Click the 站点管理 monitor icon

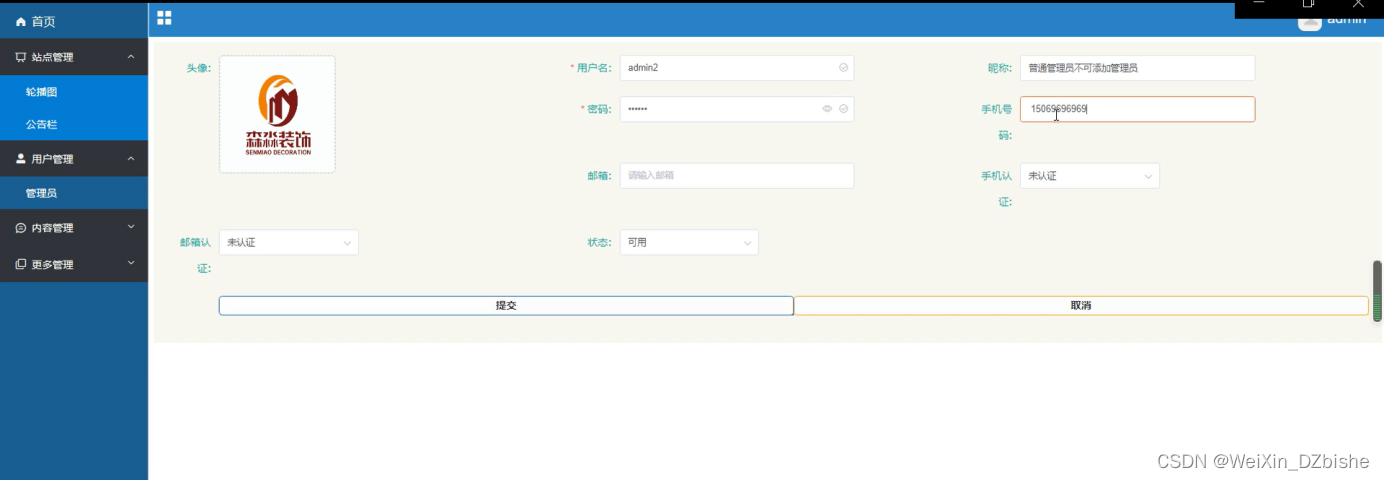pos(21,57)
